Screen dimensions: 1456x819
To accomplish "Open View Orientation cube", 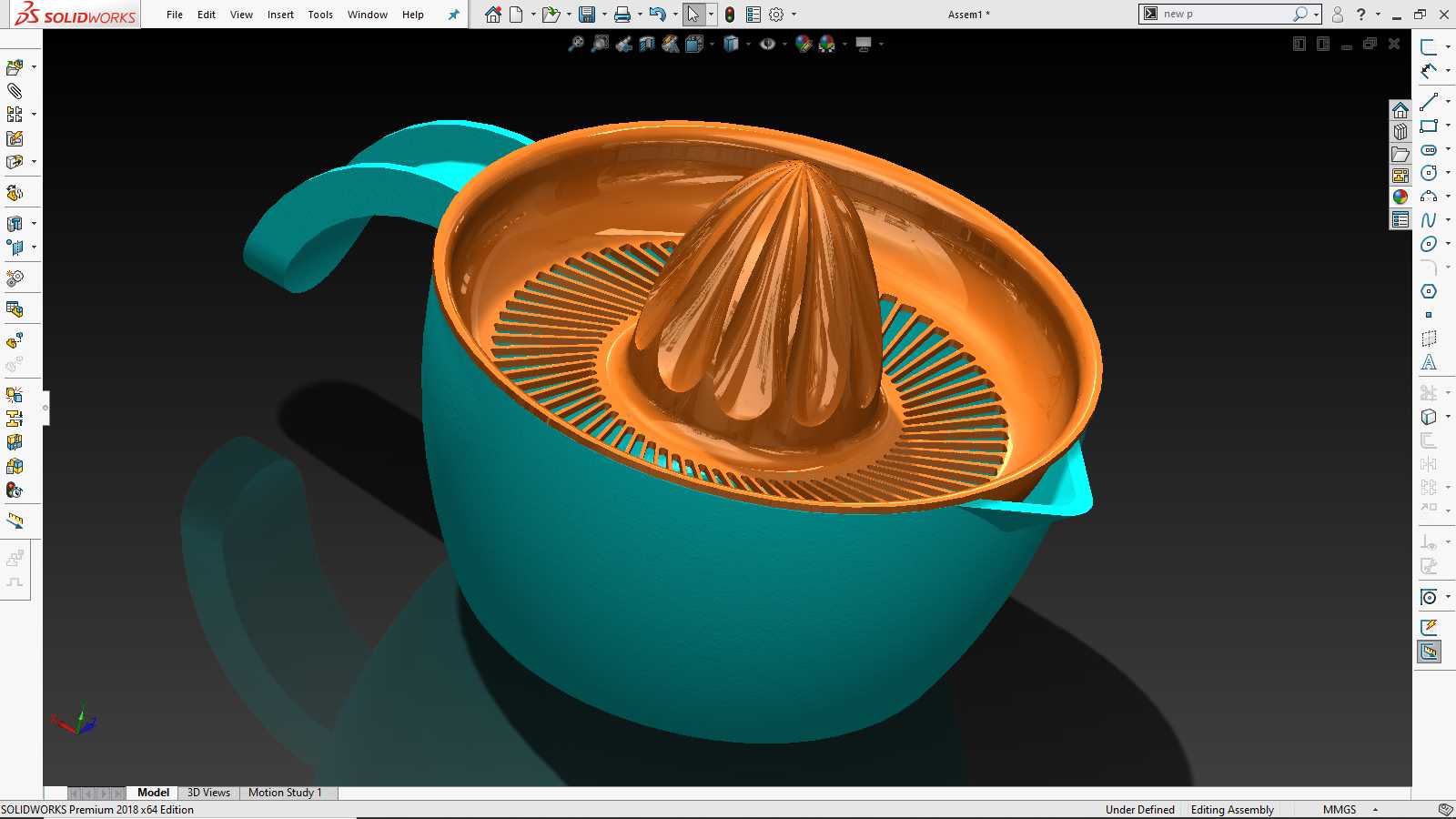I will coord(694,44).
